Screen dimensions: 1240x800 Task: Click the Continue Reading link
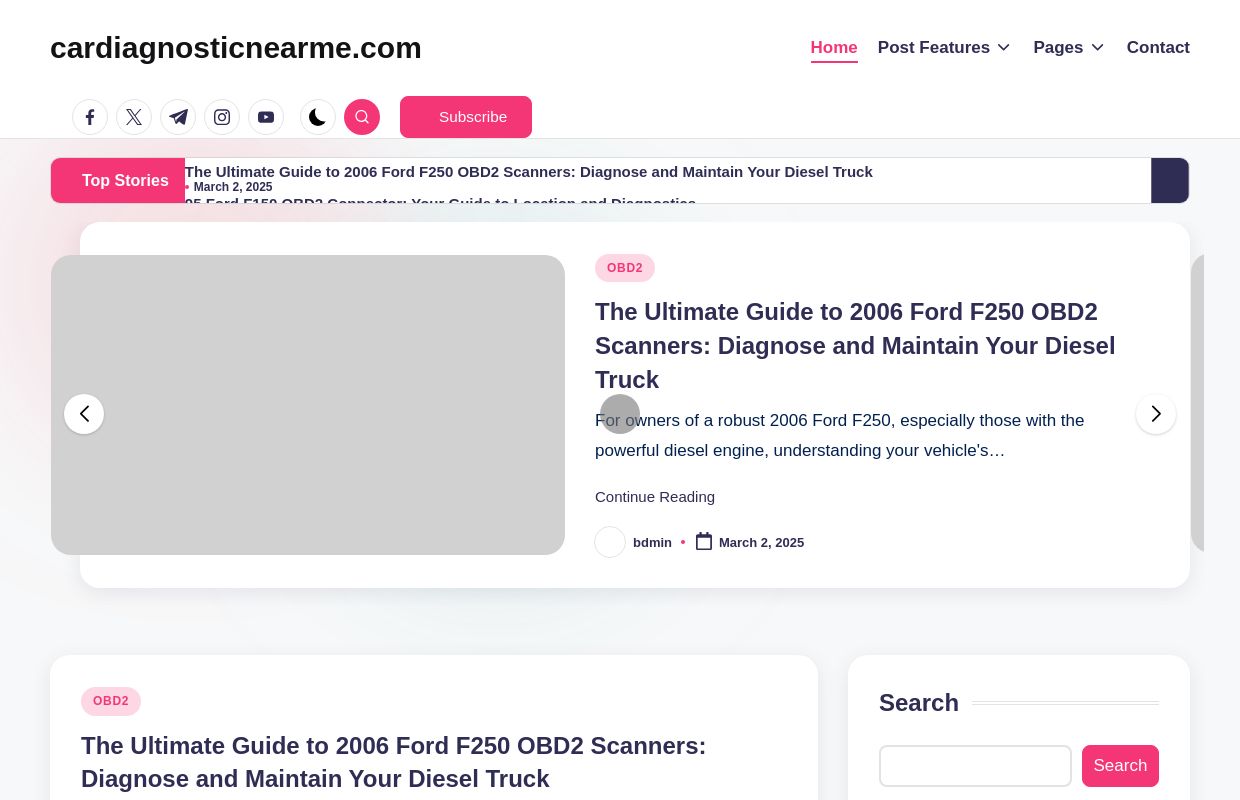tap(655, 497)
